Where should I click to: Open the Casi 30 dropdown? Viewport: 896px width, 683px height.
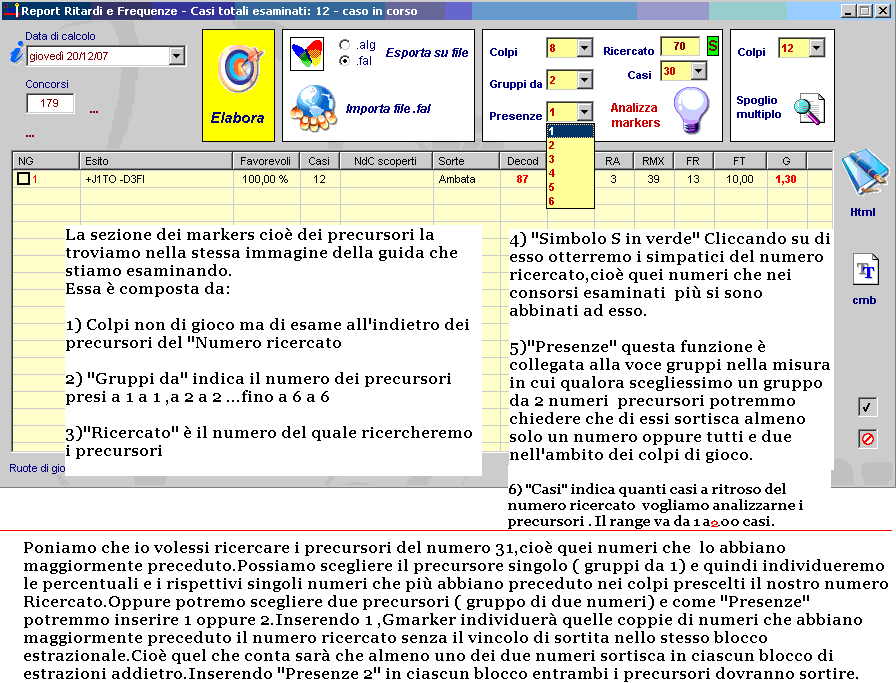point(698,71)
